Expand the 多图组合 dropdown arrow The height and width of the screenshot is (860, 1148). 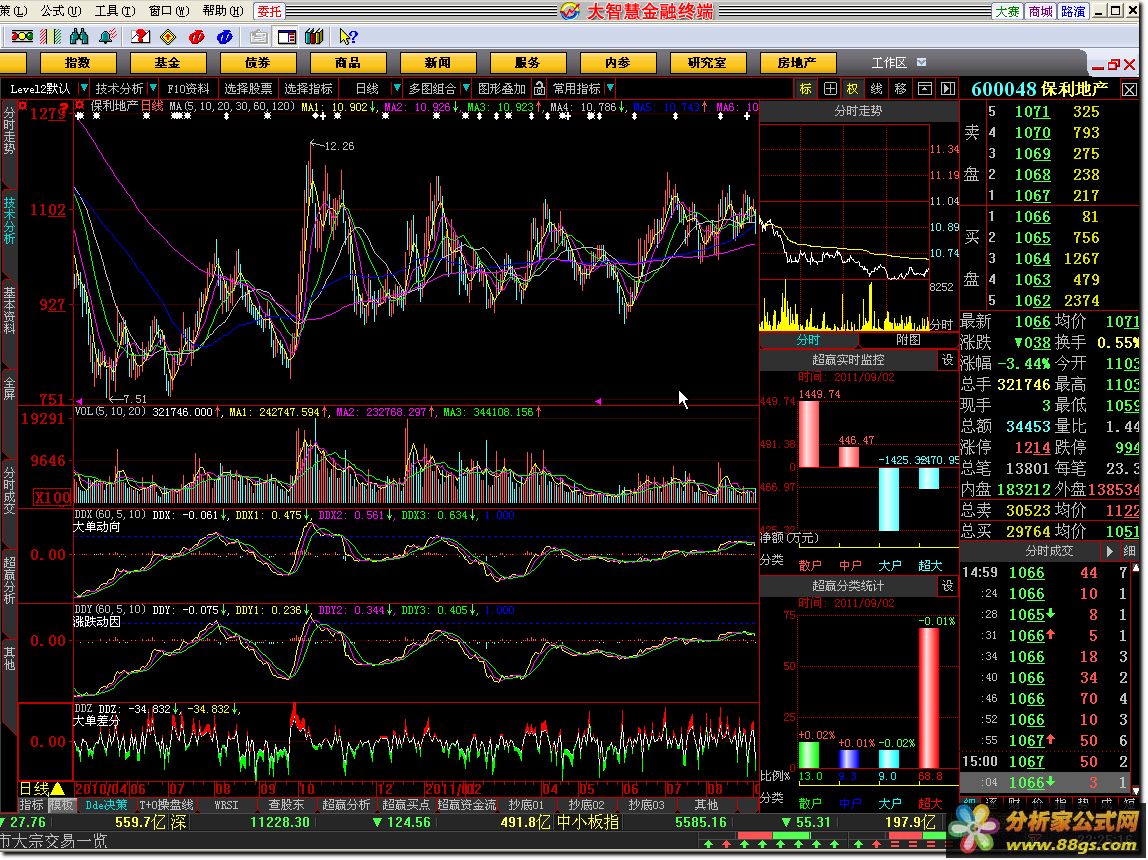[466, 89]
